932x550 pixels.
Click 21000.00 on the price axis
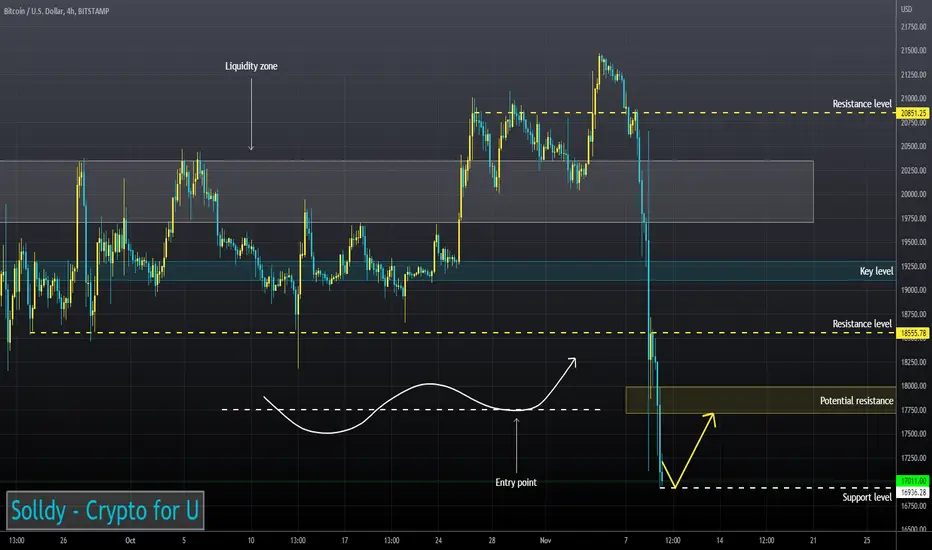pos(914,98)
